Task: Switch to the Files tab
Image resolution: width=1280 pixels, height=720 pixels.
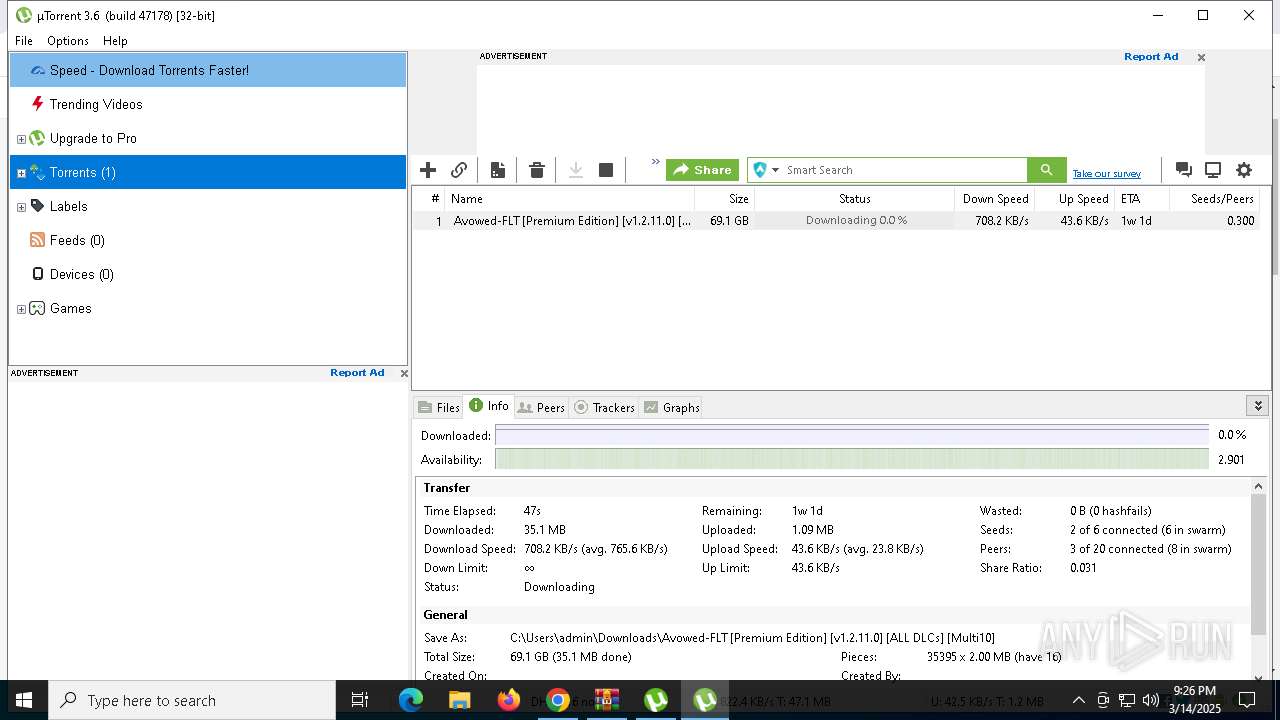Action: point(439,407)
